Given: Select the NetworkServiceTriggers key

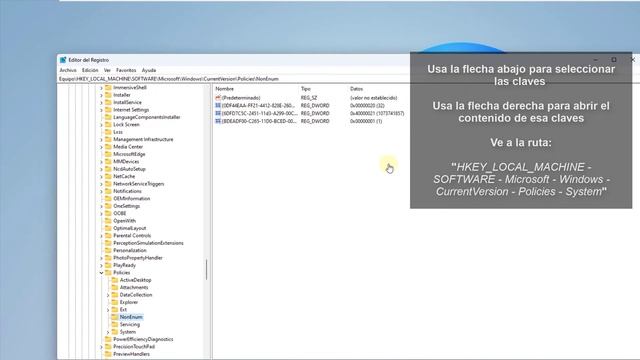Looking at the screenshot, I should click(x=138, y=184).
